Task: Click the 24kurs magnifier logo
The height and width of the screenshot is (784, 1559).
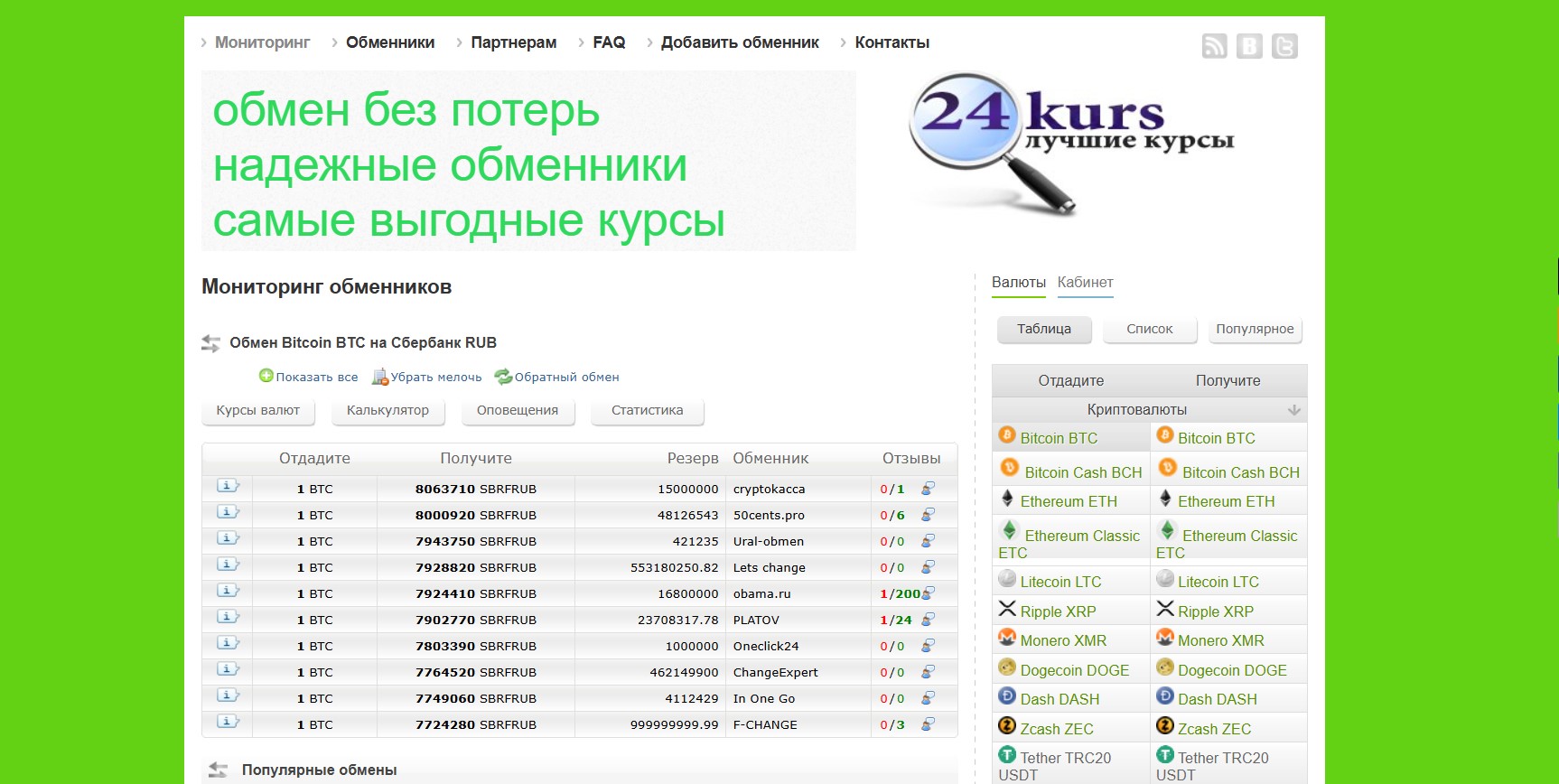Action: pyautogui.click(x=1072, y=145)
